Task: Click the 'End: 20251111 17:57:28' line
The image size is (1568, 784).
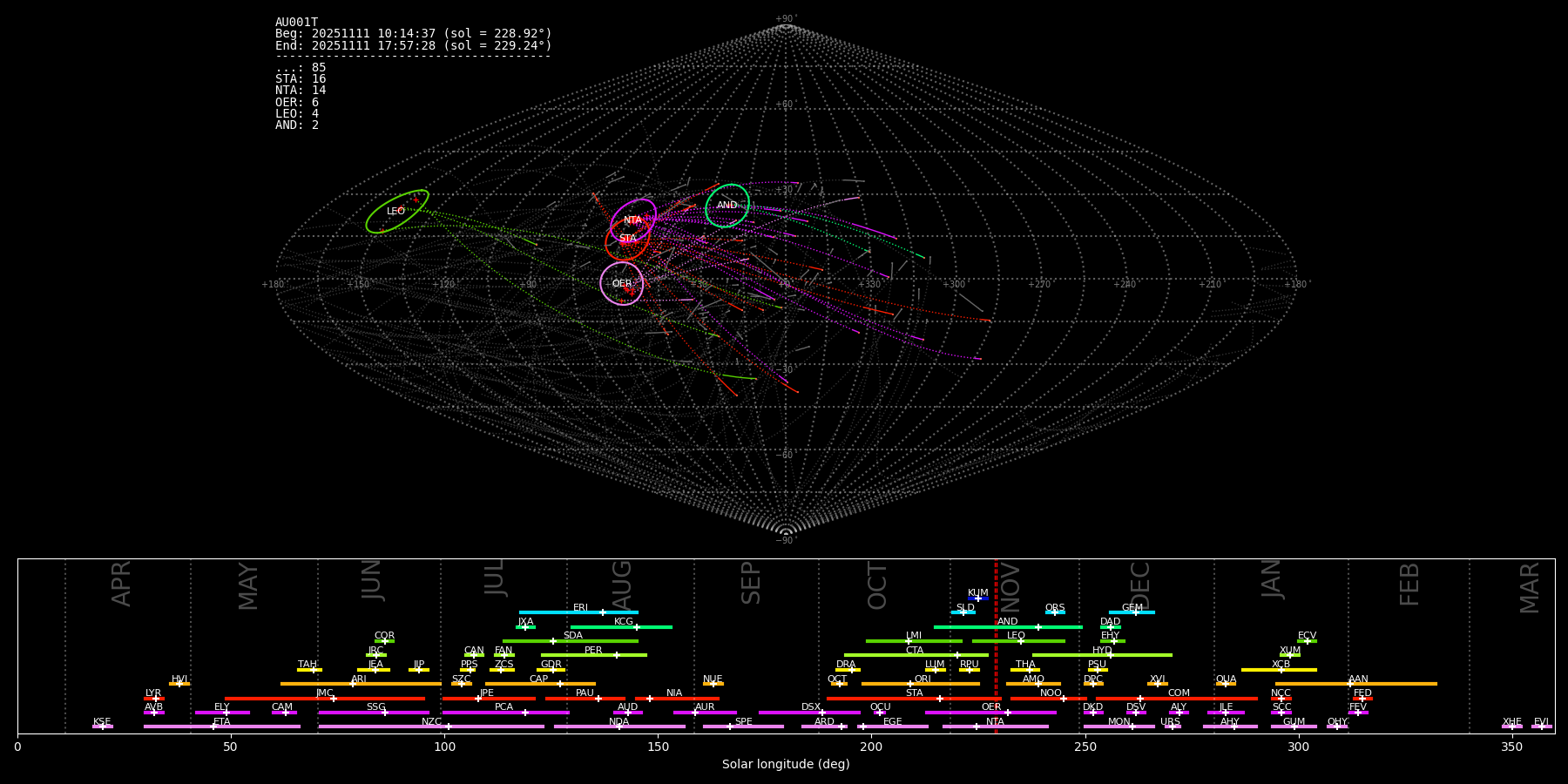Action: (413, 45)
